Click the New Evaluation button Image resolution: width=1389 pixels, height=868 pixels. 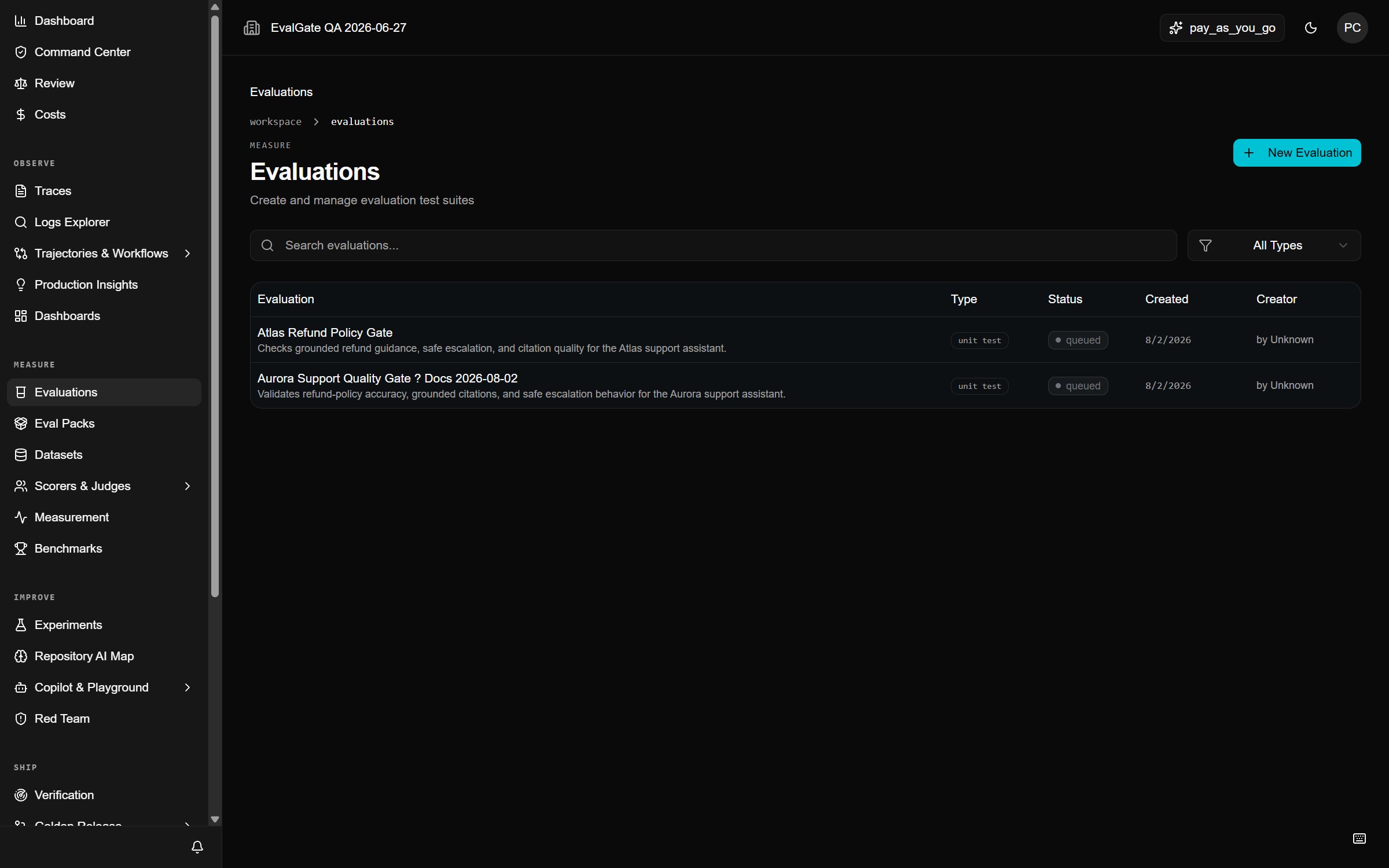[1297, 153]
